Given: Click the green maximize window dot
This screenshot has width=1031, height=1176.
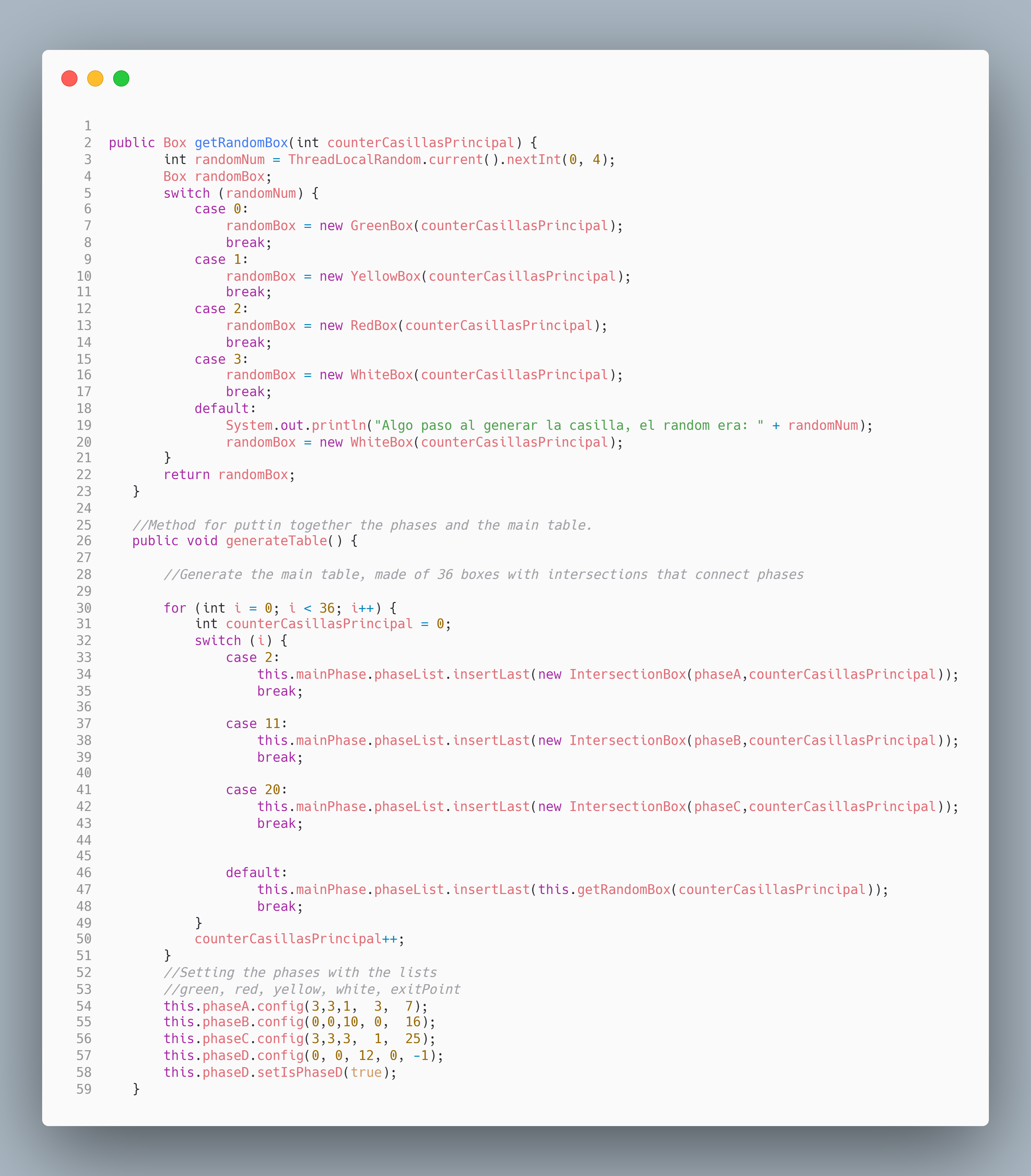Looking at the screenshot, I should pos(121,78).
